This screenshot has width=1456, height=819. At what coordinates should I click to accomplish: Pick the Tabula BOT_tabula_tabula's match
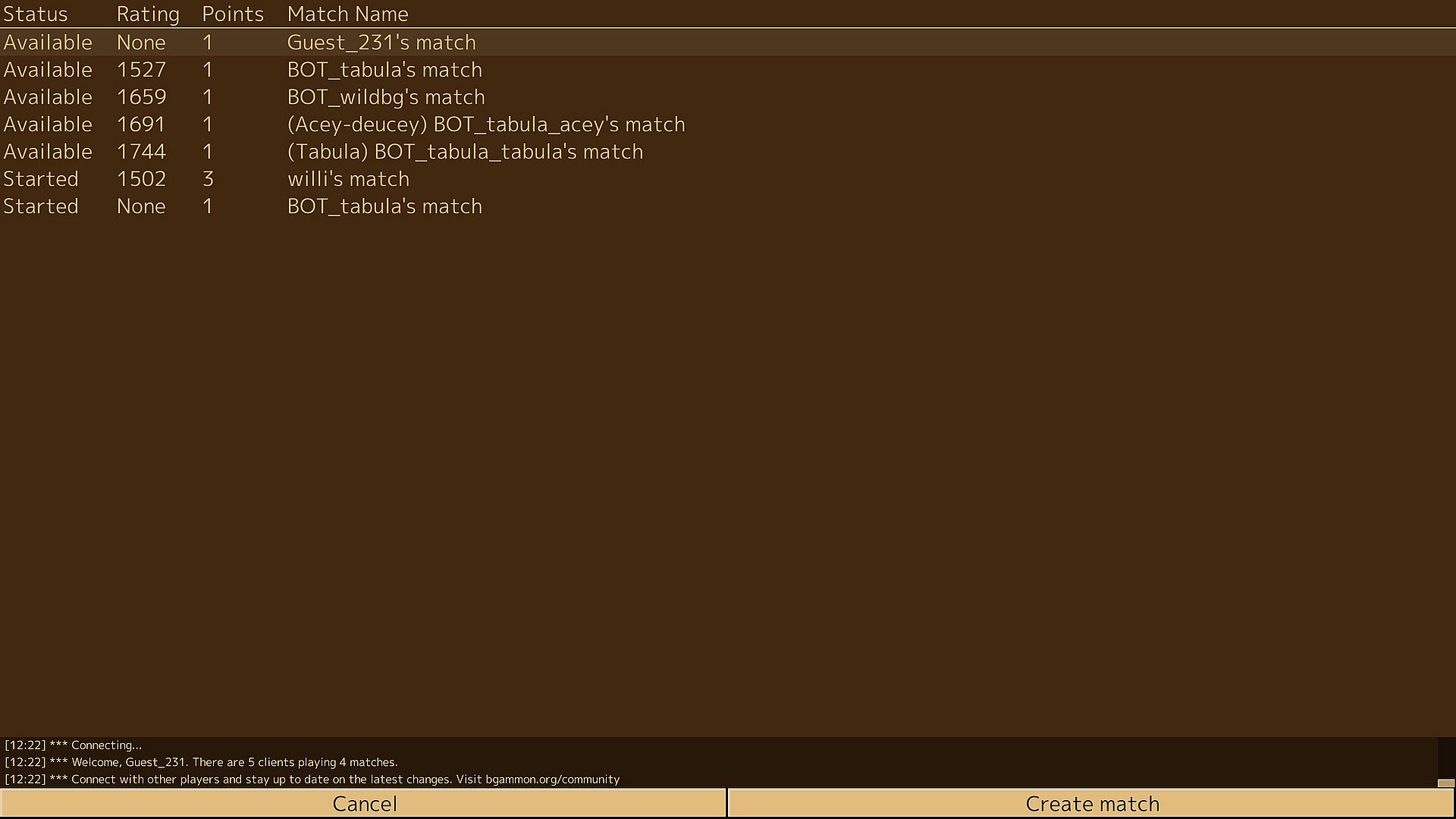tap(465, 152)
